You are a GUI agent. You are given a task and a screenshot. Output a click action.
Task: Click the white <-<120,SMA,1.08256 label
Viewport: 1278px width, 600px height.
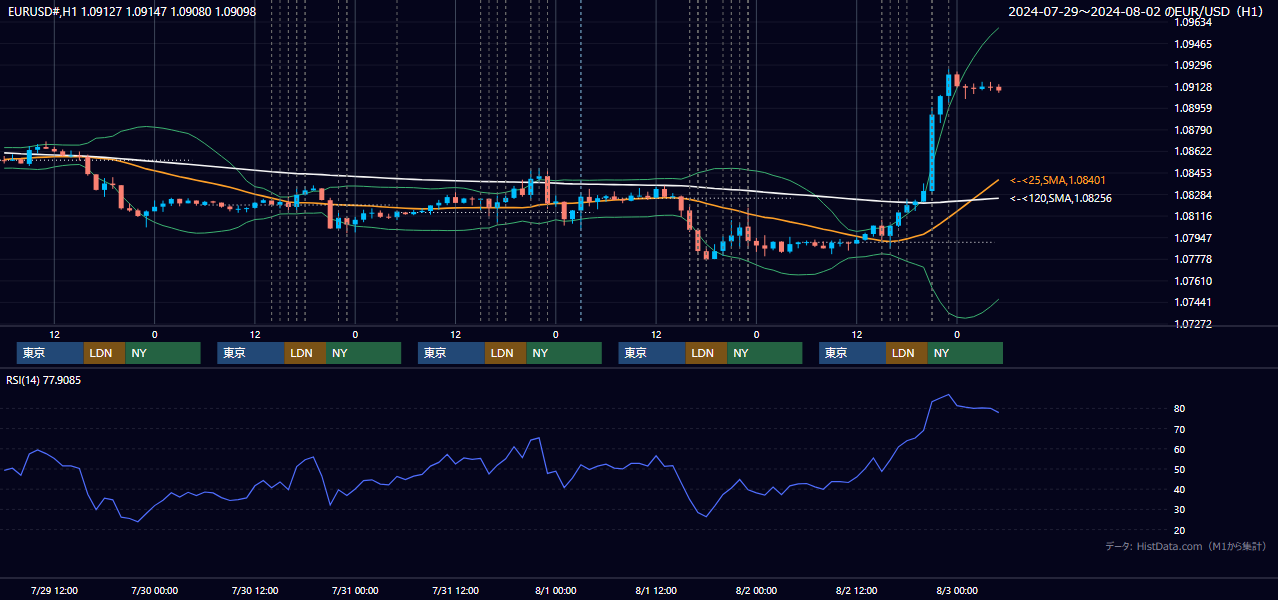(x=1060, y=198)
